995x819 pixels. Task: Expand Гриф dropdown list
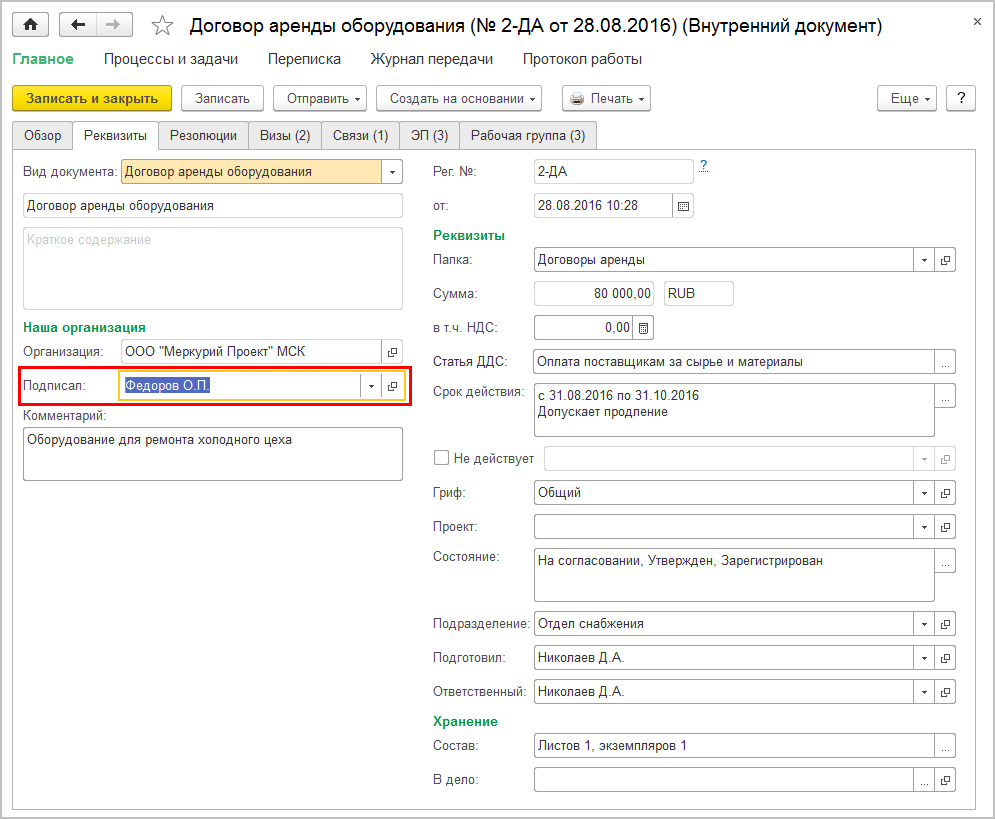(x=924, y=493)
